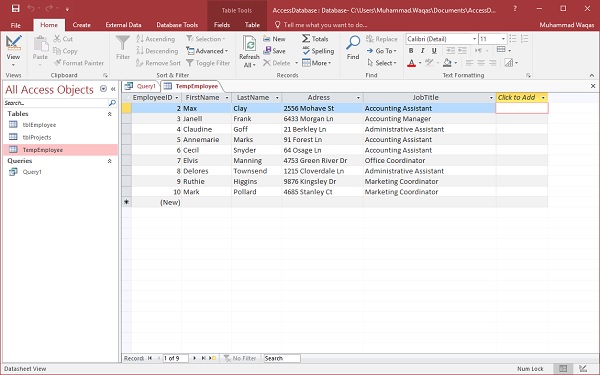Open the font color red A swatch
The width and height of the screenshot is (600, 375).
(x=411, y=63)
